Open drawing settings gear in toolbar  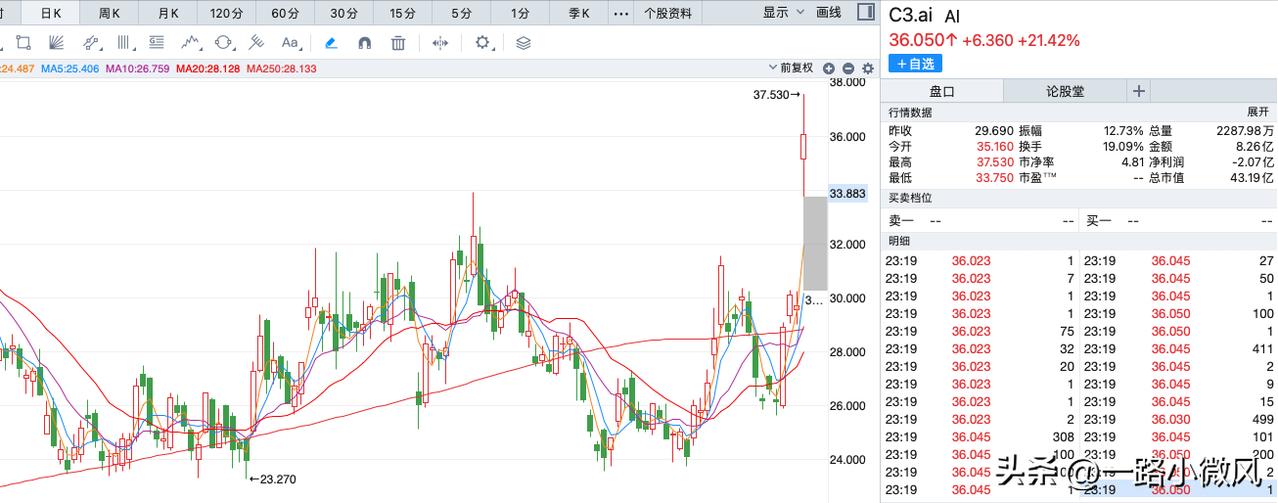tap(484, 43)
